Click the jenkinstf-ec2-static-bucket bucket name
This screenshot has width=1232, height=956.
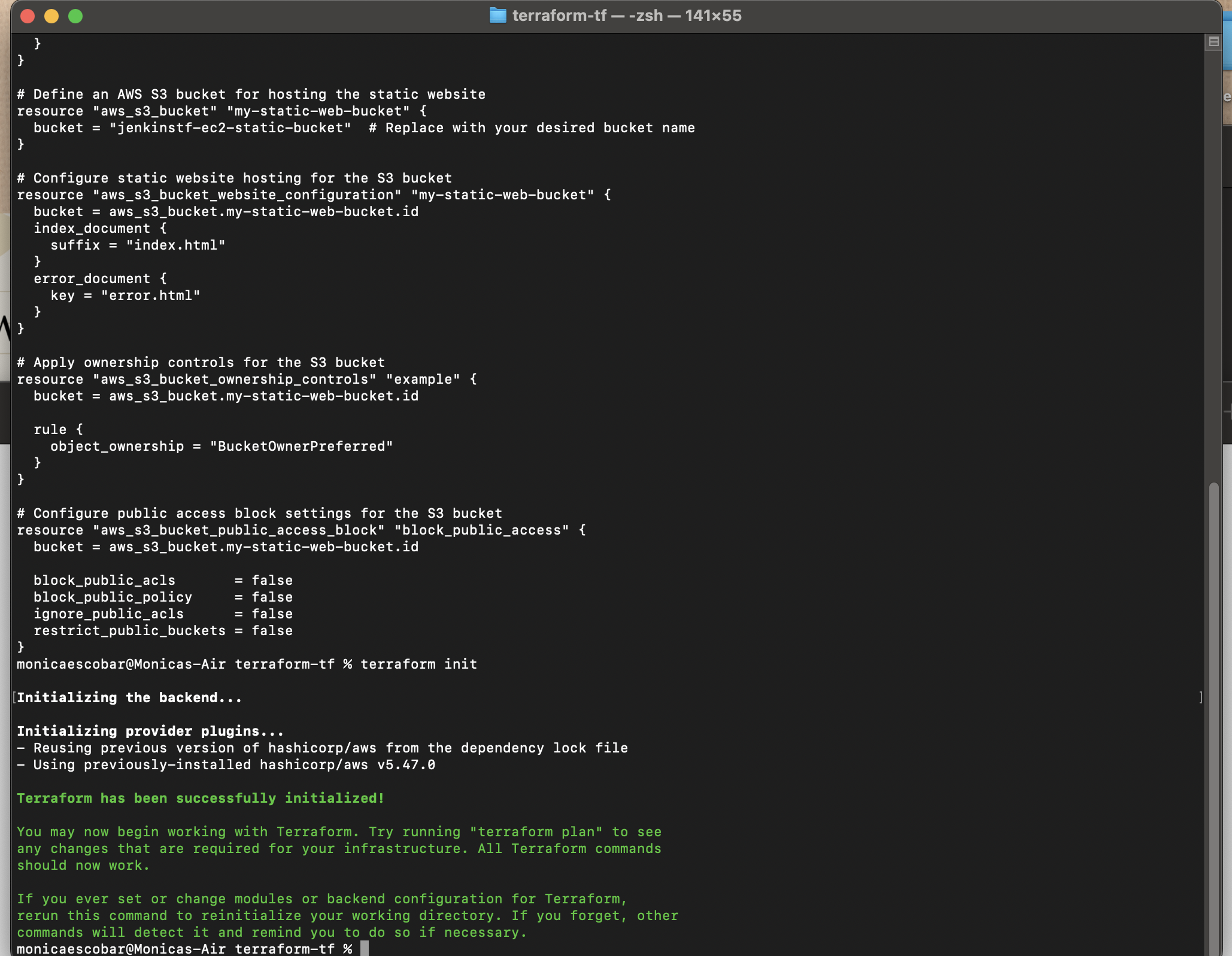point(230,128)
